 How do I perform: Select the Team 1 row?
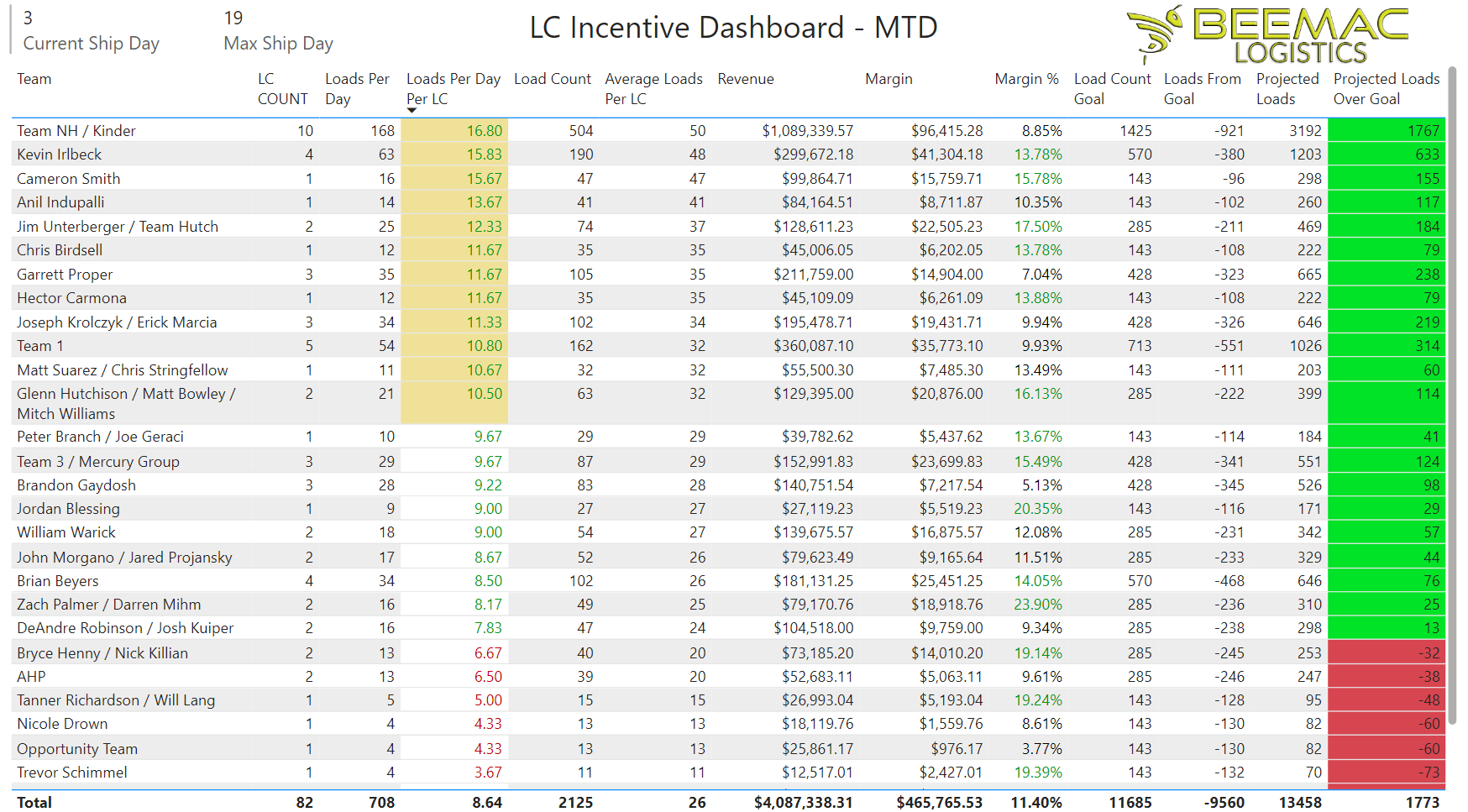pyautogui.click(x=728, y=346)
